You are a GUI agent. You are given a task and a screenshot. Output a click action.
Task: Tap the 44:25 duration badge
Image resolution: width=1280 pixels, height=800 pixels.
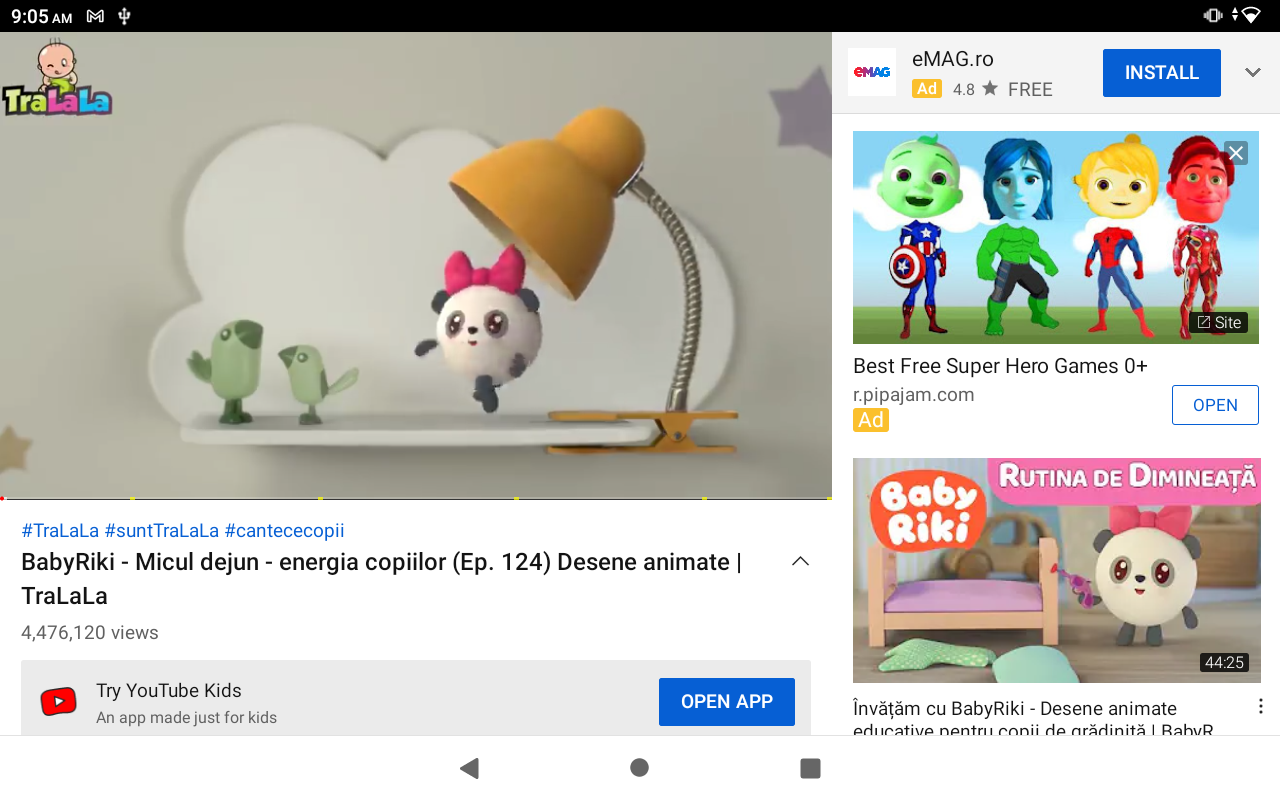point(1225,662)
